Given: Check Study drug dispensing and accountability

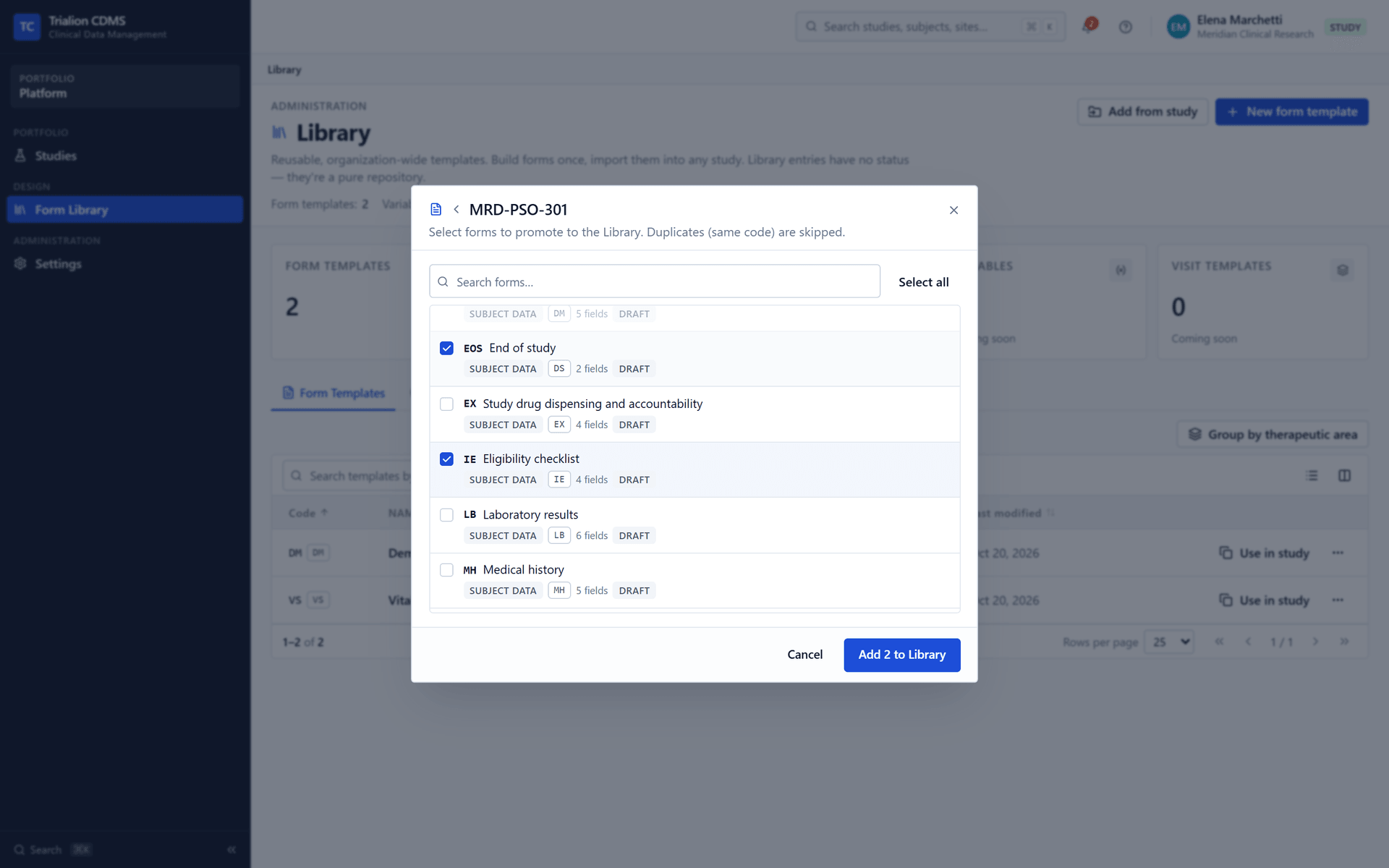Looking at the screenshot, I should pos(446,404).
